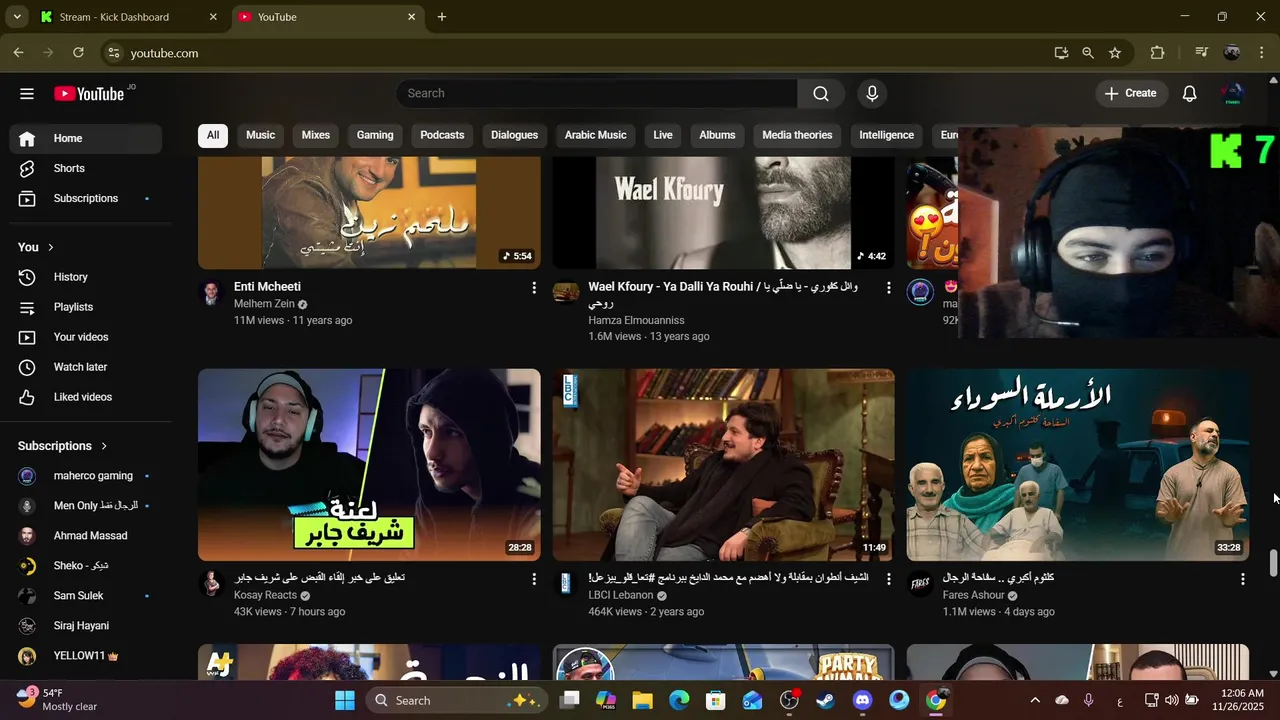
Task: Click the Chrome back arrow
Action: click(19, 53)
